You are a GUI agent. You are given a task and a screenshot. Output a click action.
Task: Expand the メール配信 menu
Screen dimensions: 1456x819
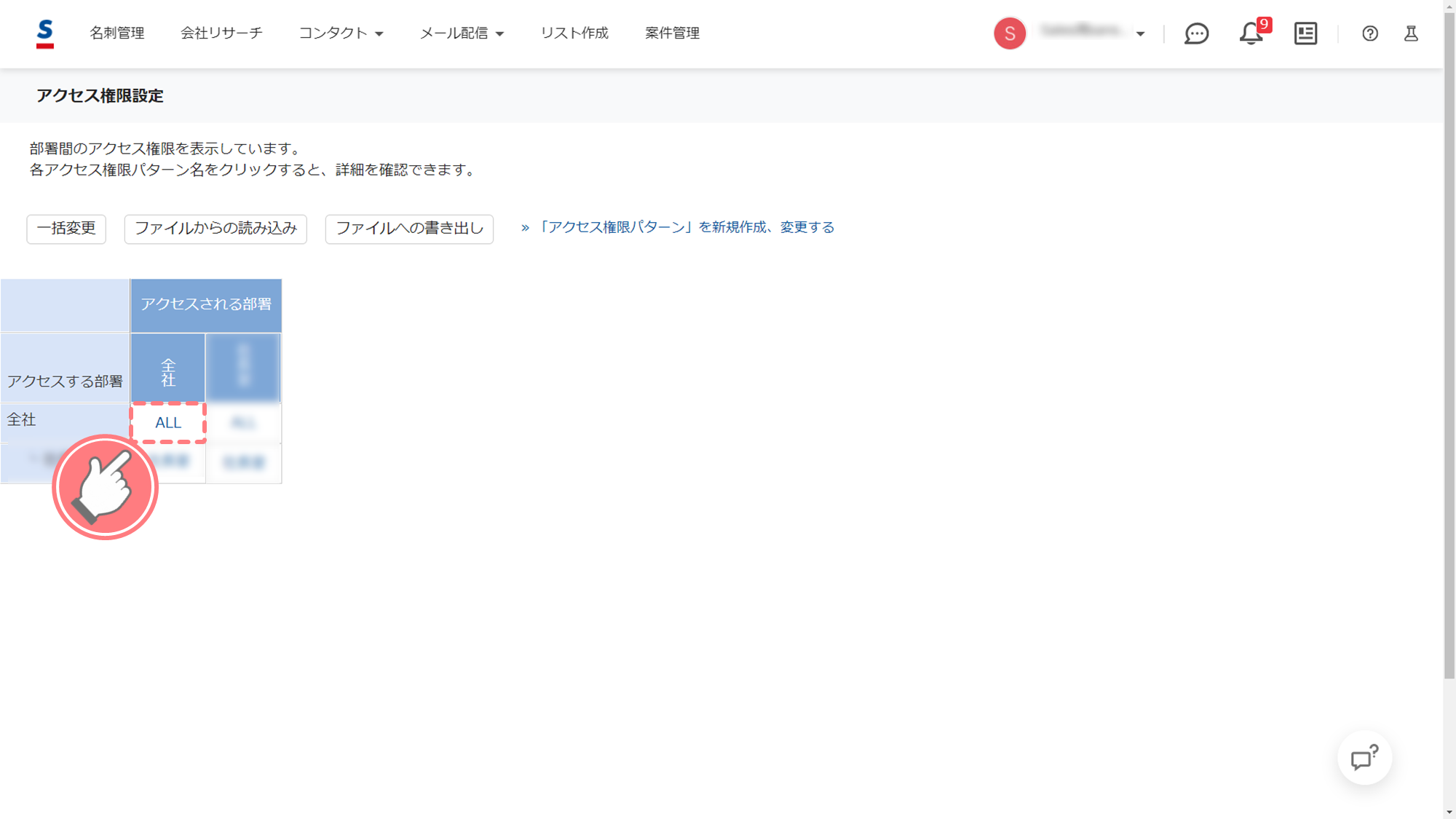pos(462,33)
